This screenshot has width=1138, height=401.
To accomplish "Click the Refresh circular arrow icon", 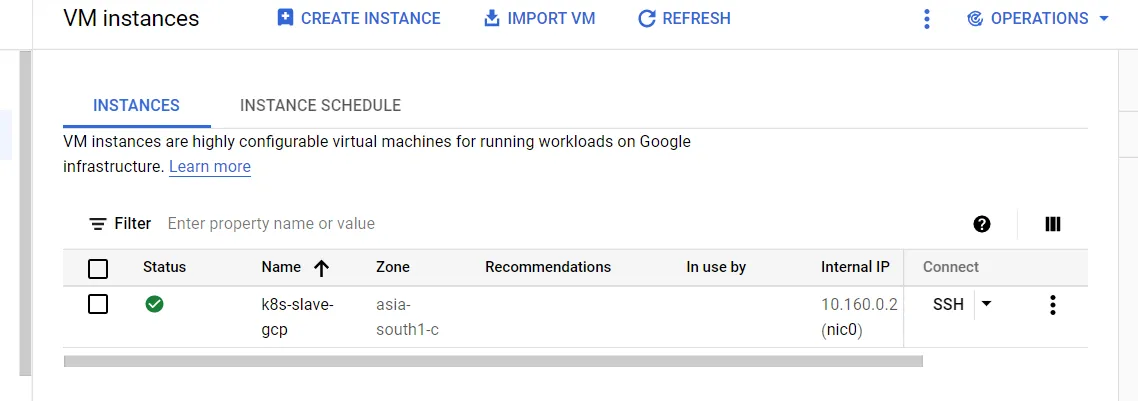I will tap(647, 18).
